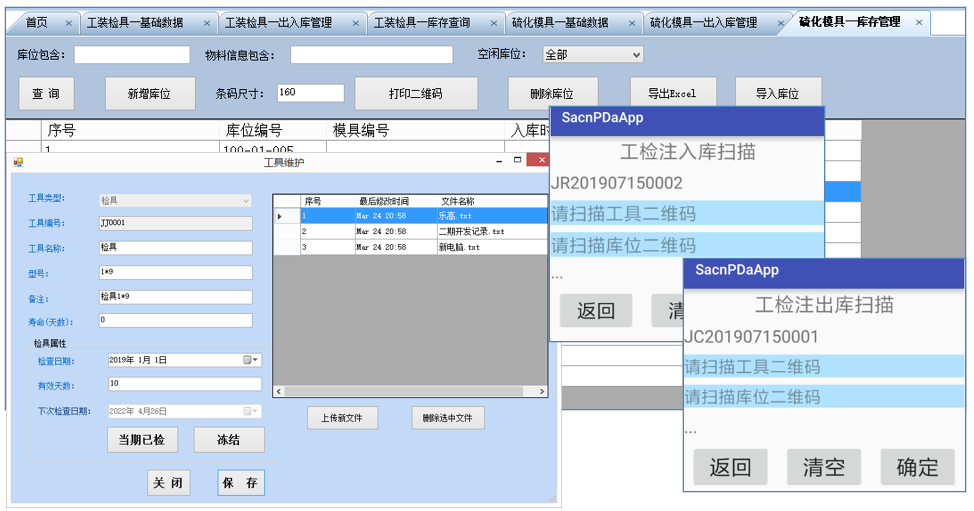The height and width of the screenshot is (511, 974).
Task: Click the 最后修改时间 column header
Action: pos(396,201)
